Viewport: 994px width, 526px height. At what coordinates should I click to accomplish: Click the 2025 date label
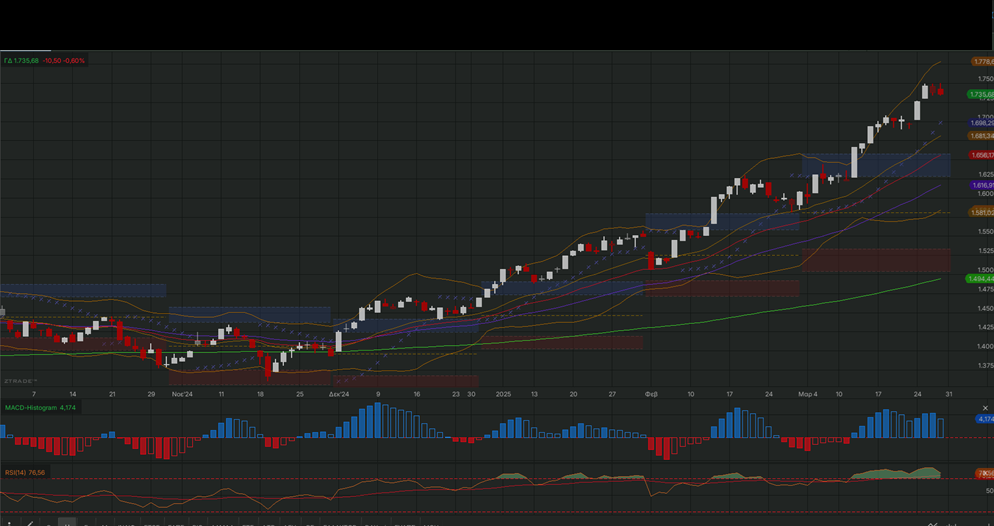[503, 394]
